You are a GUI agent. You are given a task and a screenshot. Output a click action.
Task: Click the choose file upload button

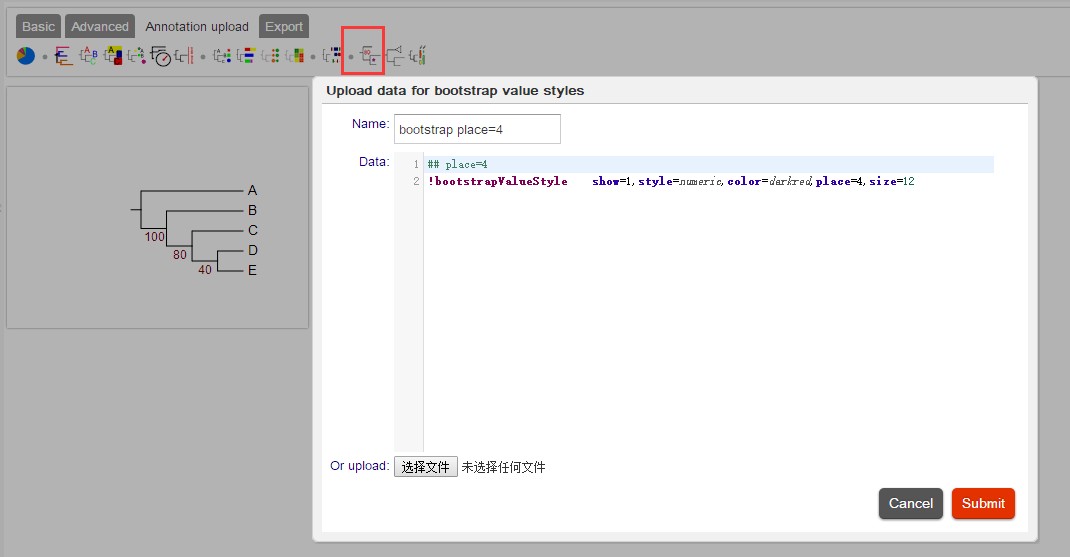pyautogui.click(x=426, y=467)
